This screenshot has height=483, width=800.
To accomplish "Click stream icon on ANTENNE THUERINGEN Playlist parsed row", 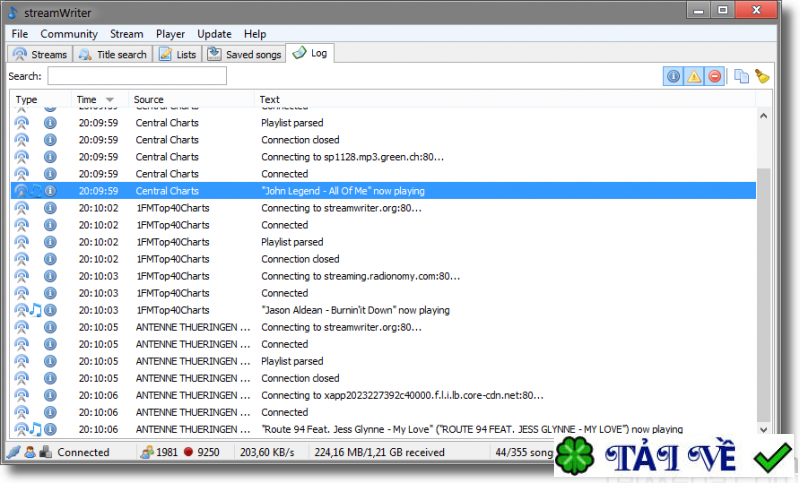I will (21, 361).
